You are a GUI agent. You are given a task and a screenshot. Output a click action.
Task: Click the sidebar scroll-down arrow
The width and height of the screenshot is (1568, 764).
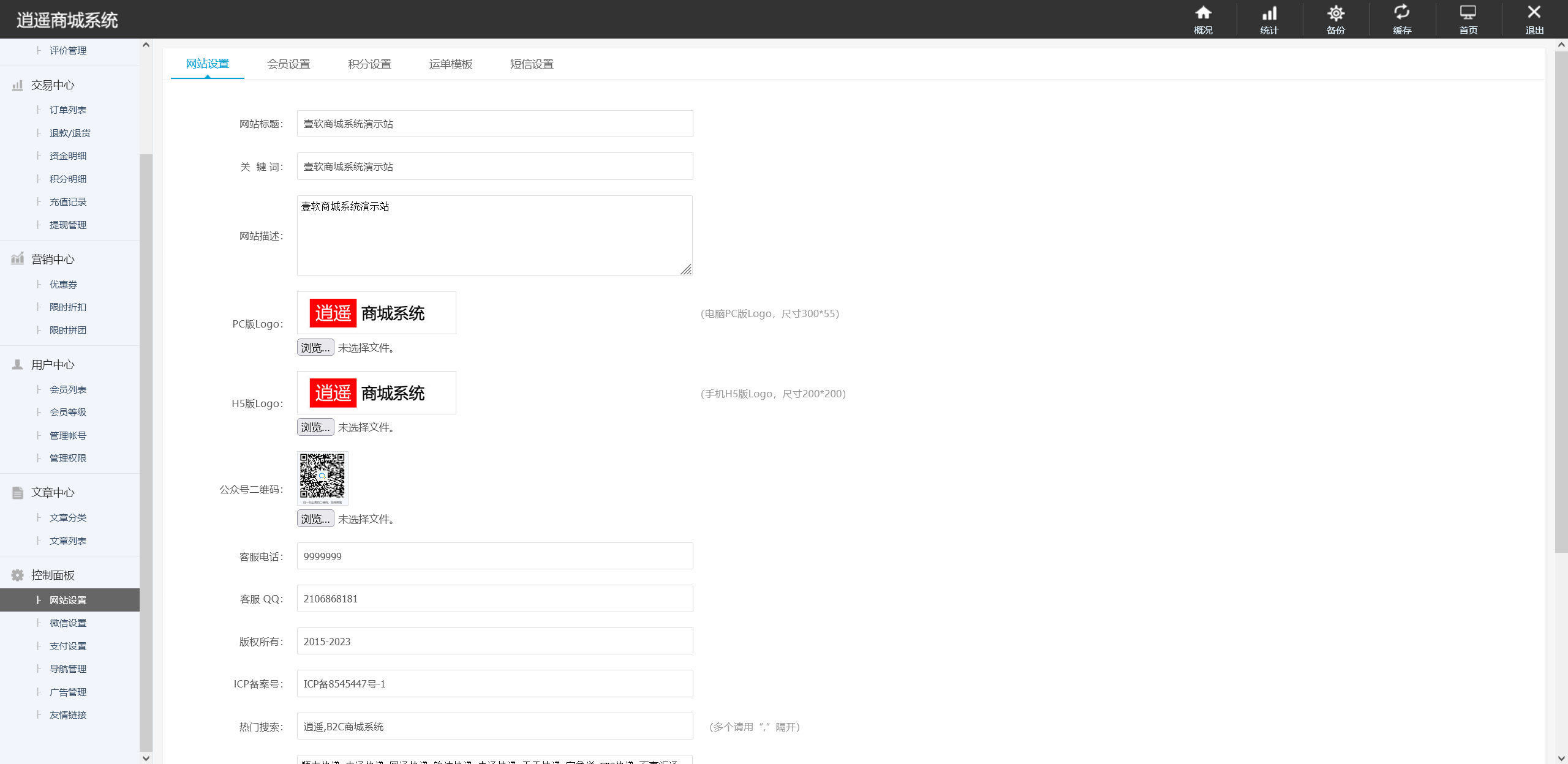pos(146,758)
